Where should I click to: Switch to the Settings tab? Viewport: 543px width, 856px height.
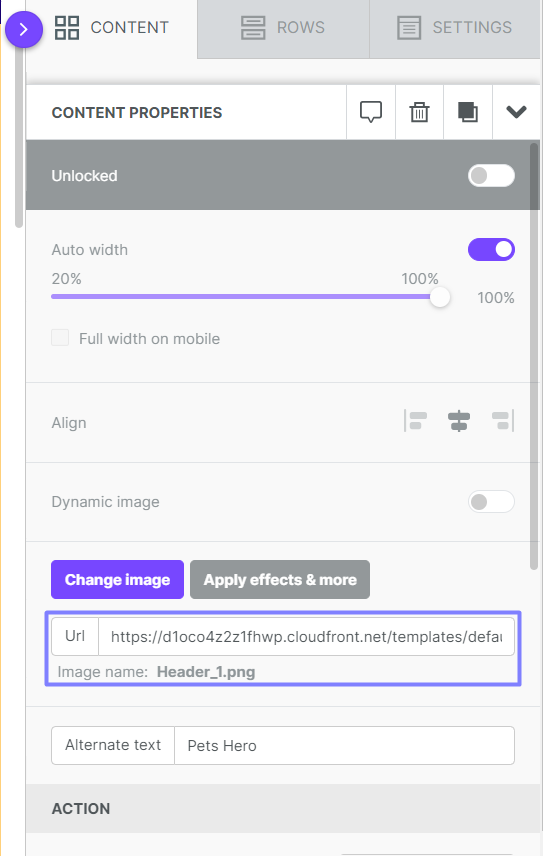click(x=455, y=29)
